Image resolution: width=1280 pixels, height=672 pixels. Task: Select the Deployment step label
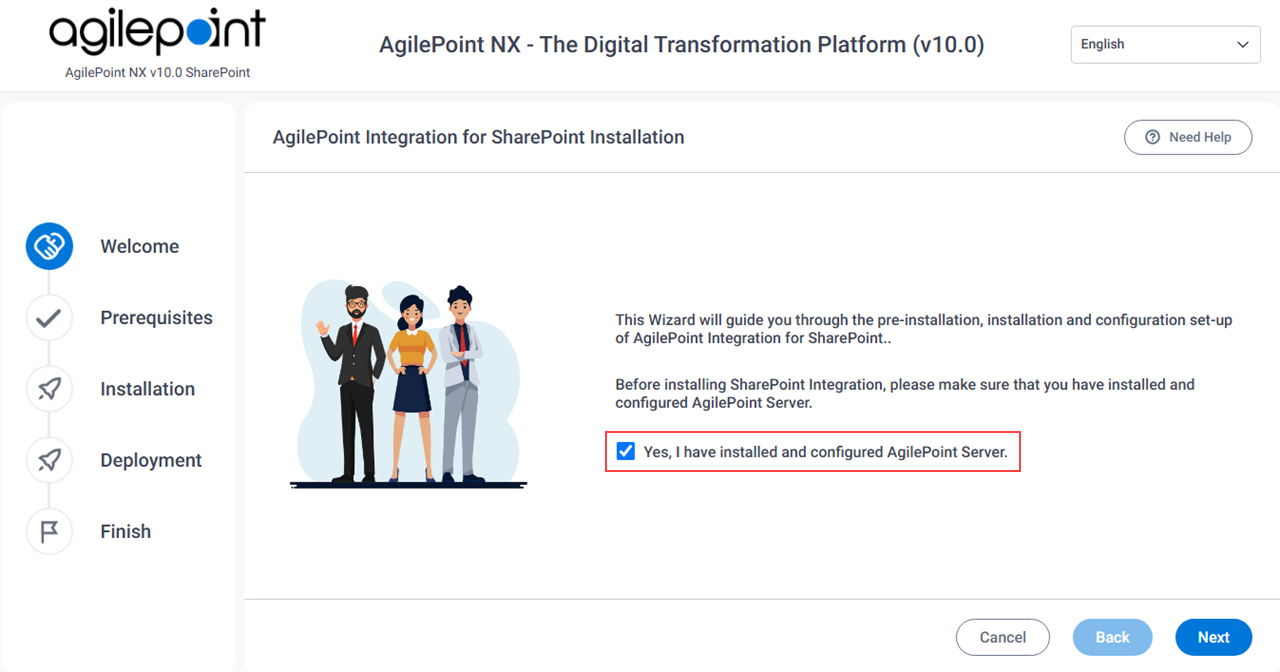151,460
